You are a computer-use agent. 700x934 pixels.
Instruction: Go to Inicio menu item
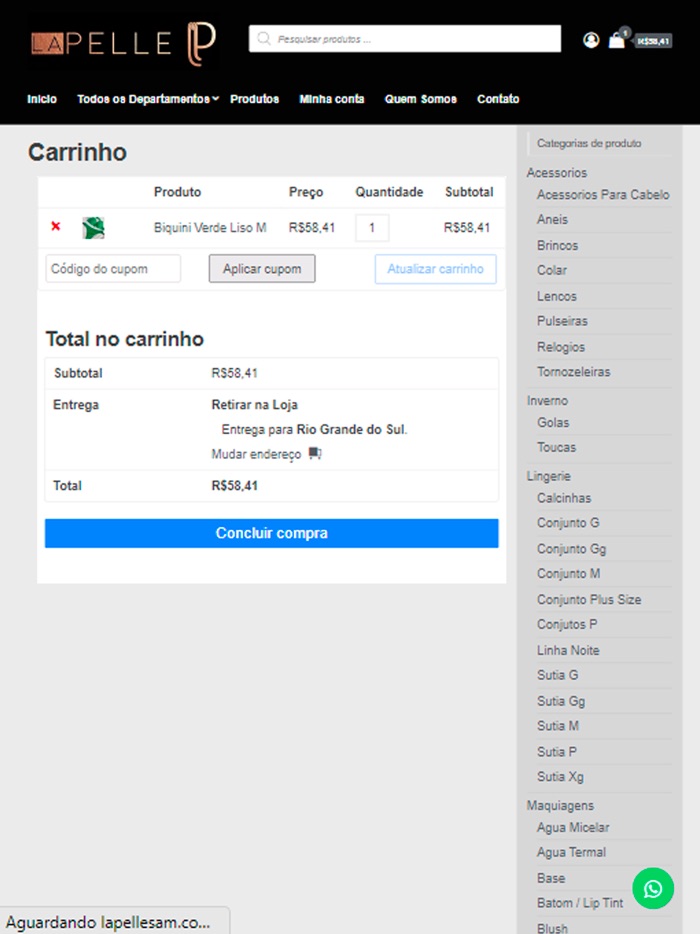pyautogui.click(x=42, y=99)
